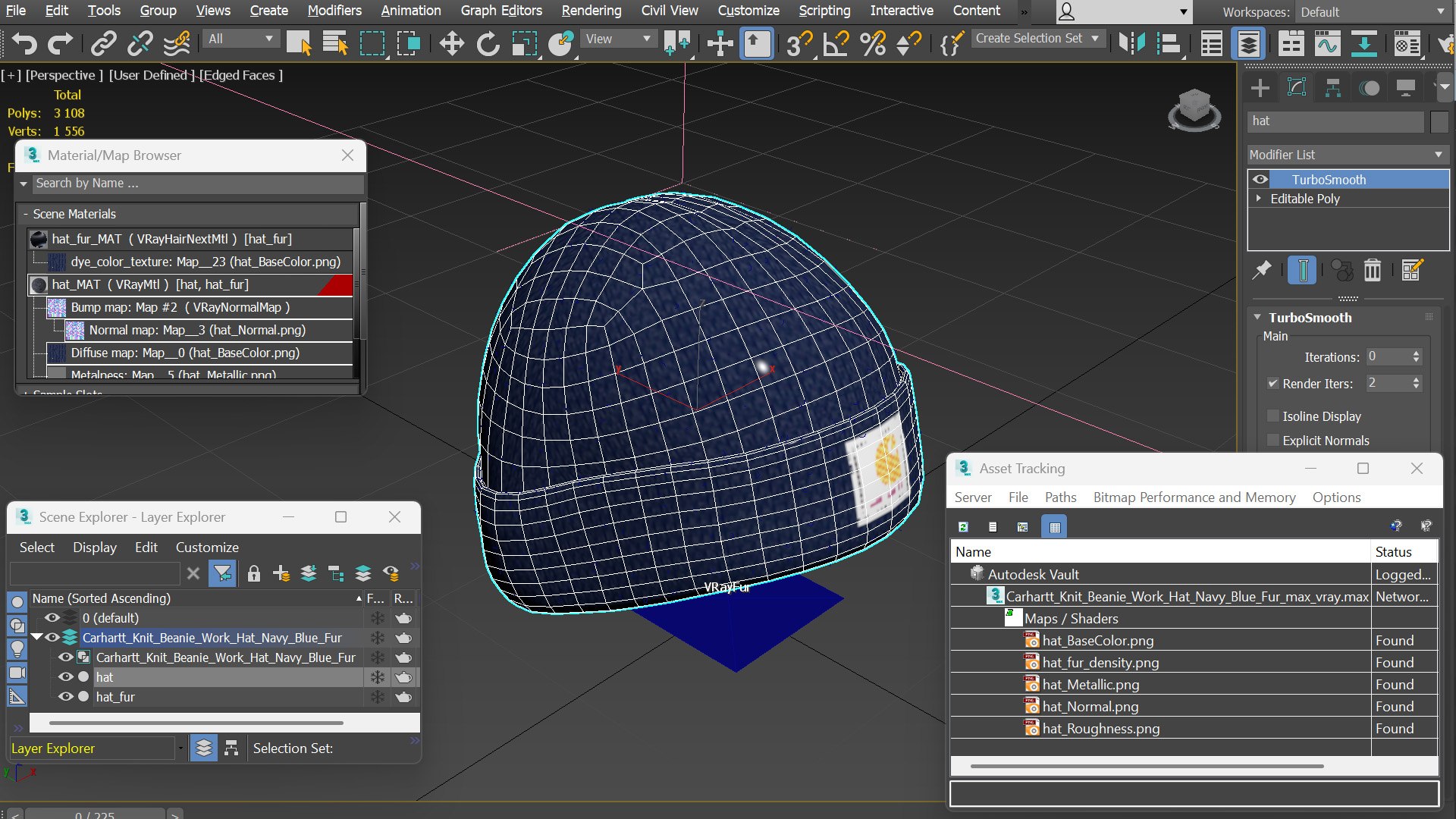Open the All selection filter dropdown
This screenshot has width=1456, height=819.
pos(241,39)
